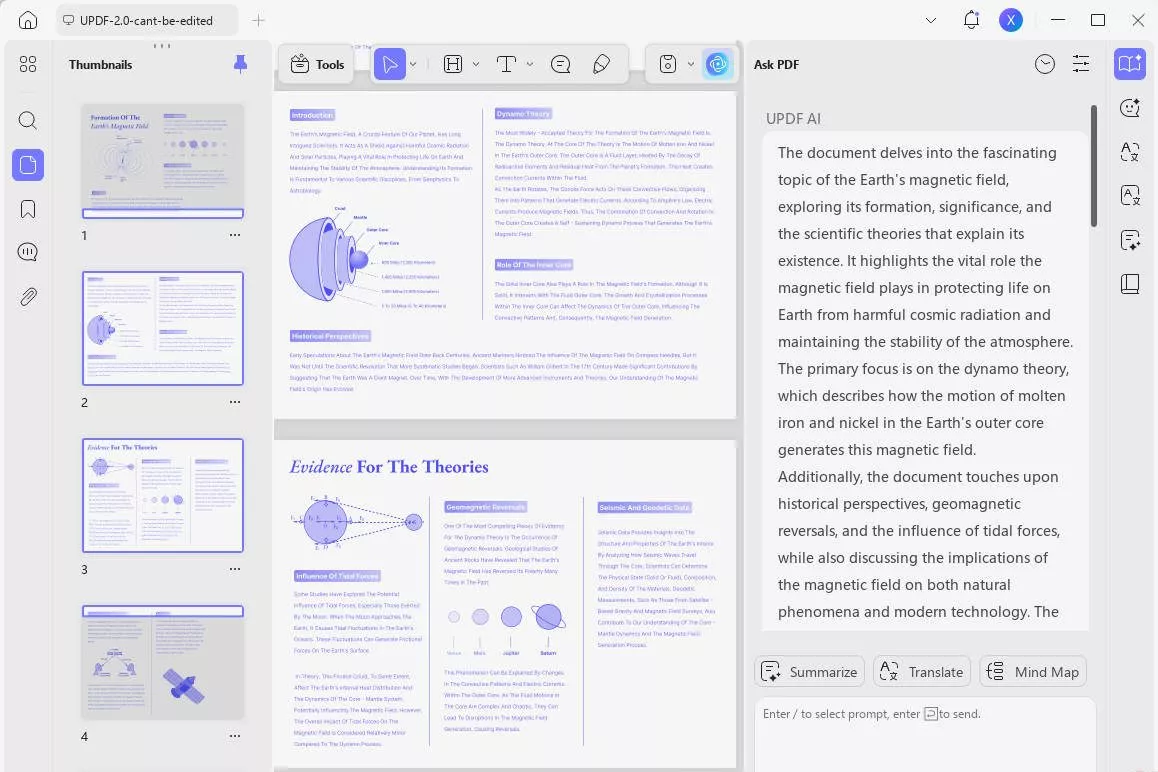Keep Ask PDF AI mode highlighted
The width and height of the screenshot is (1158, 772).
click(x=1130, y=64)
